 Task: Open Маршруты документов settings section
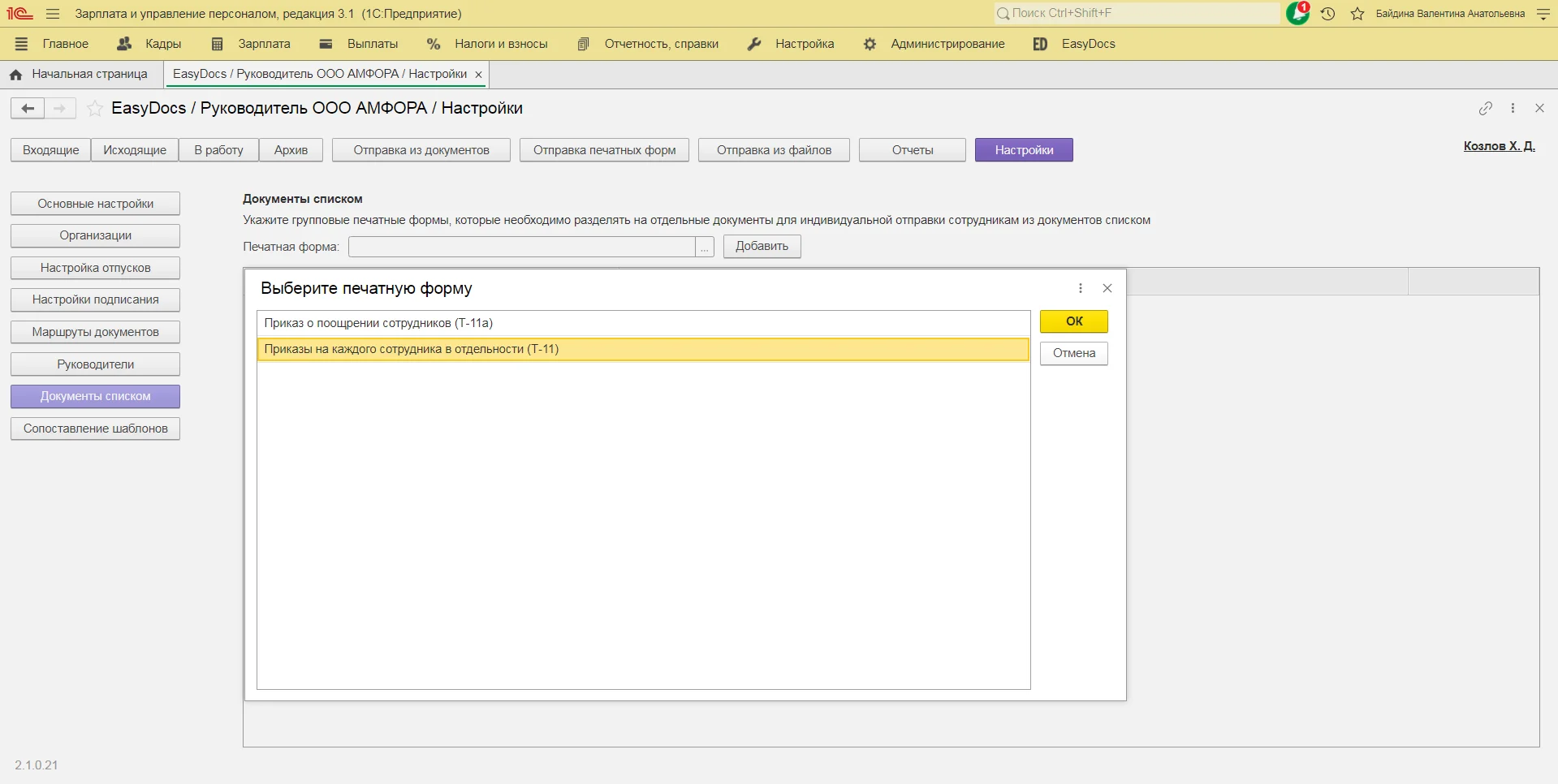point(95,332)
